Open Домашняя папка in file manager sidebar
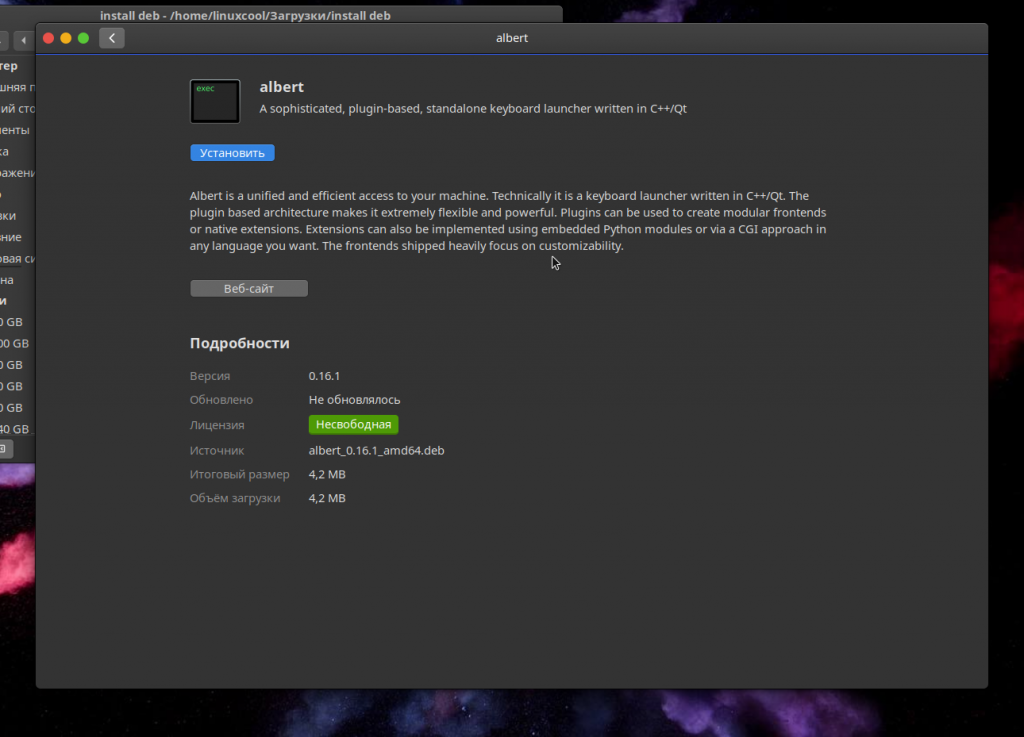 click(x=17, y=87)
